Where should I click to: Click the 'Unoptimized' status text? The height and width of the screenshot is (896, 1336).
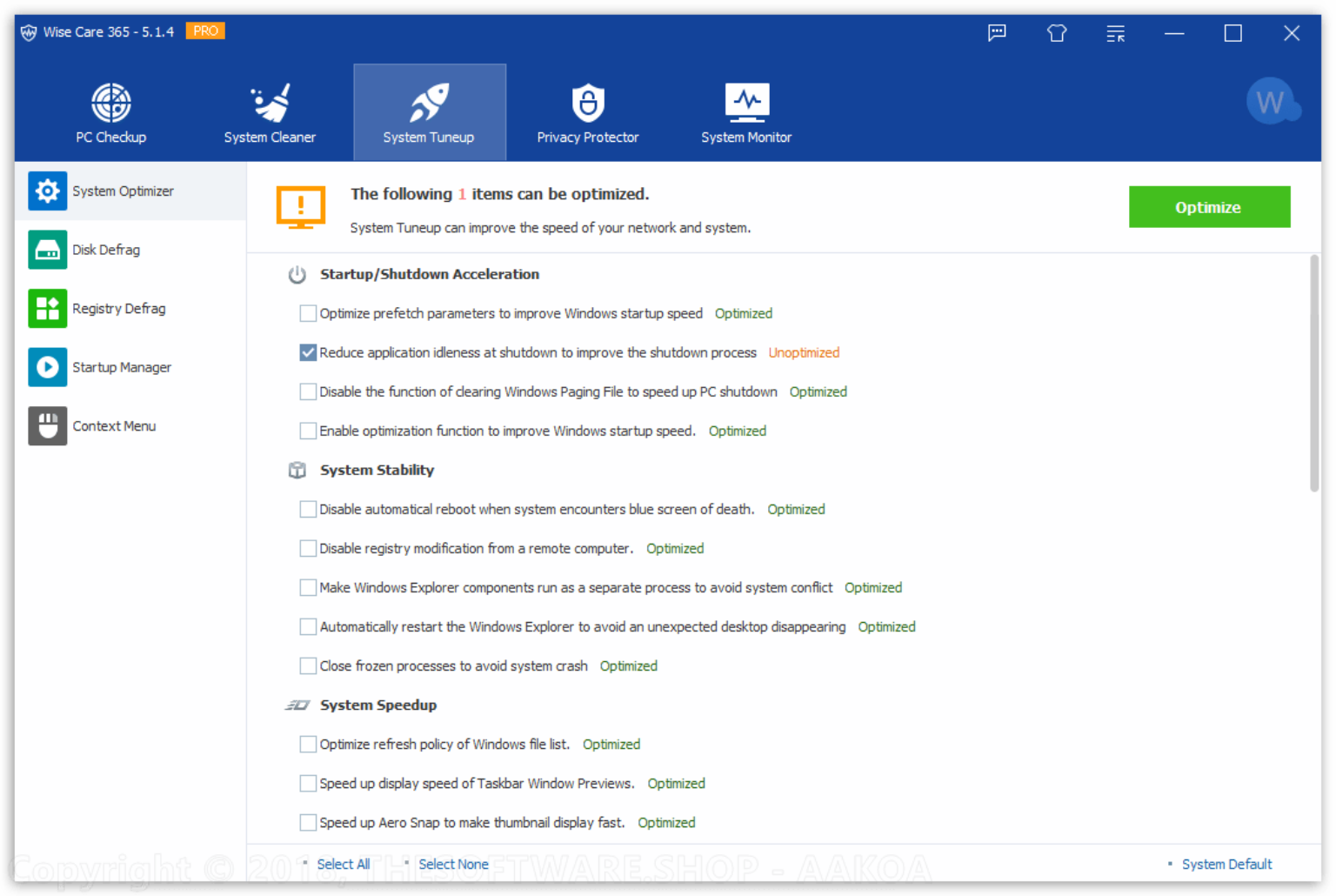click(805, 352)
